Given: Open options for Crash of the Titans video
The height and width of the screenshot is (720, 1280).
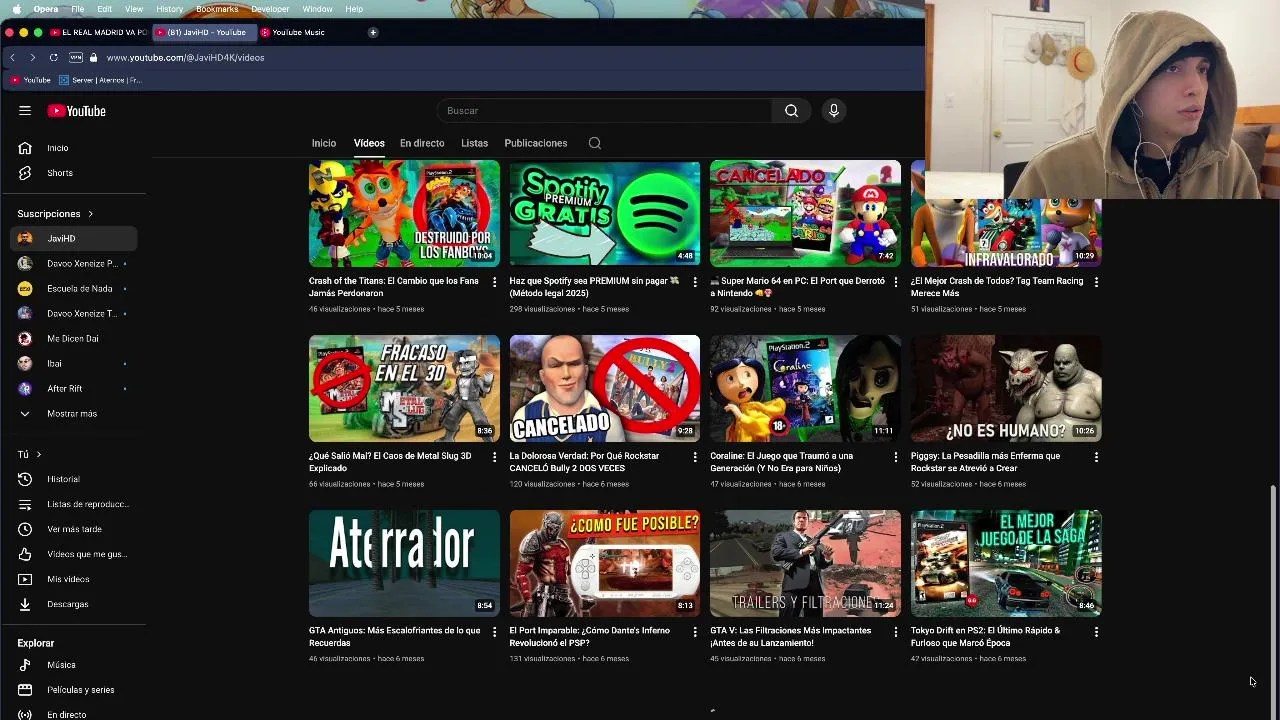Looking at the screenshot, I should coord(494,283).
